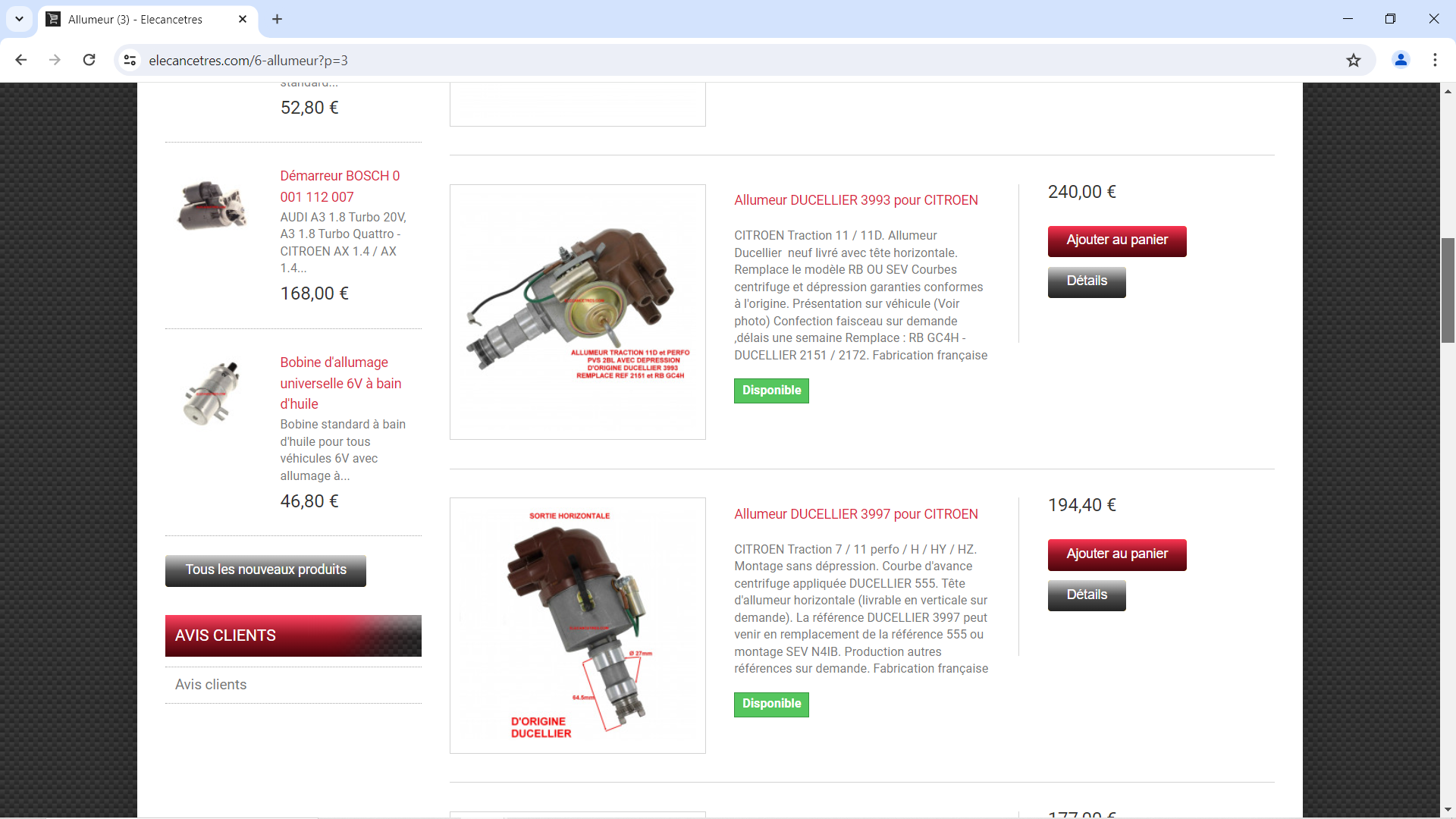Click the scrollbar down arrow

[1448, 809]
